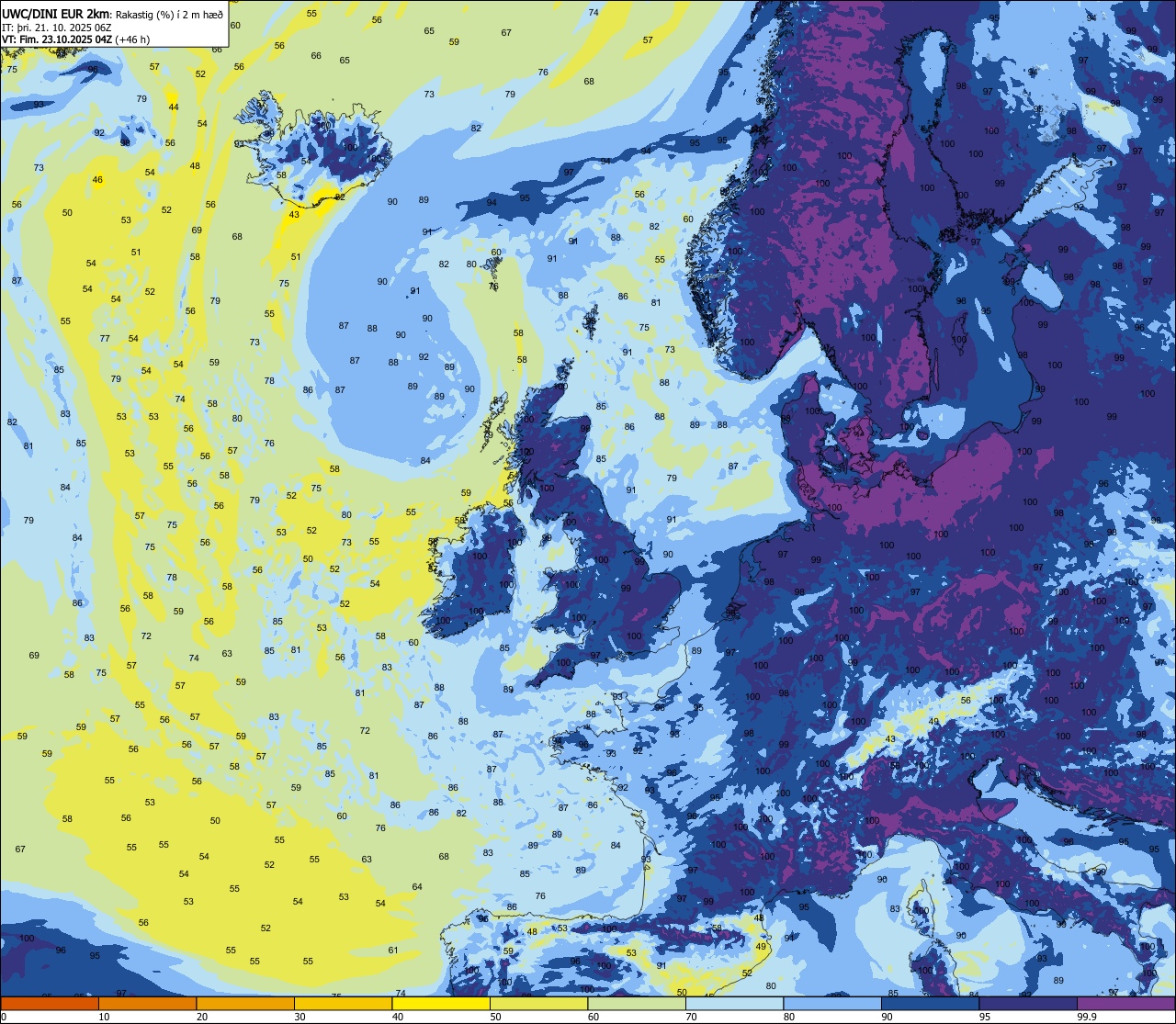Click the legend tick label 20

tap(202, 1017)
